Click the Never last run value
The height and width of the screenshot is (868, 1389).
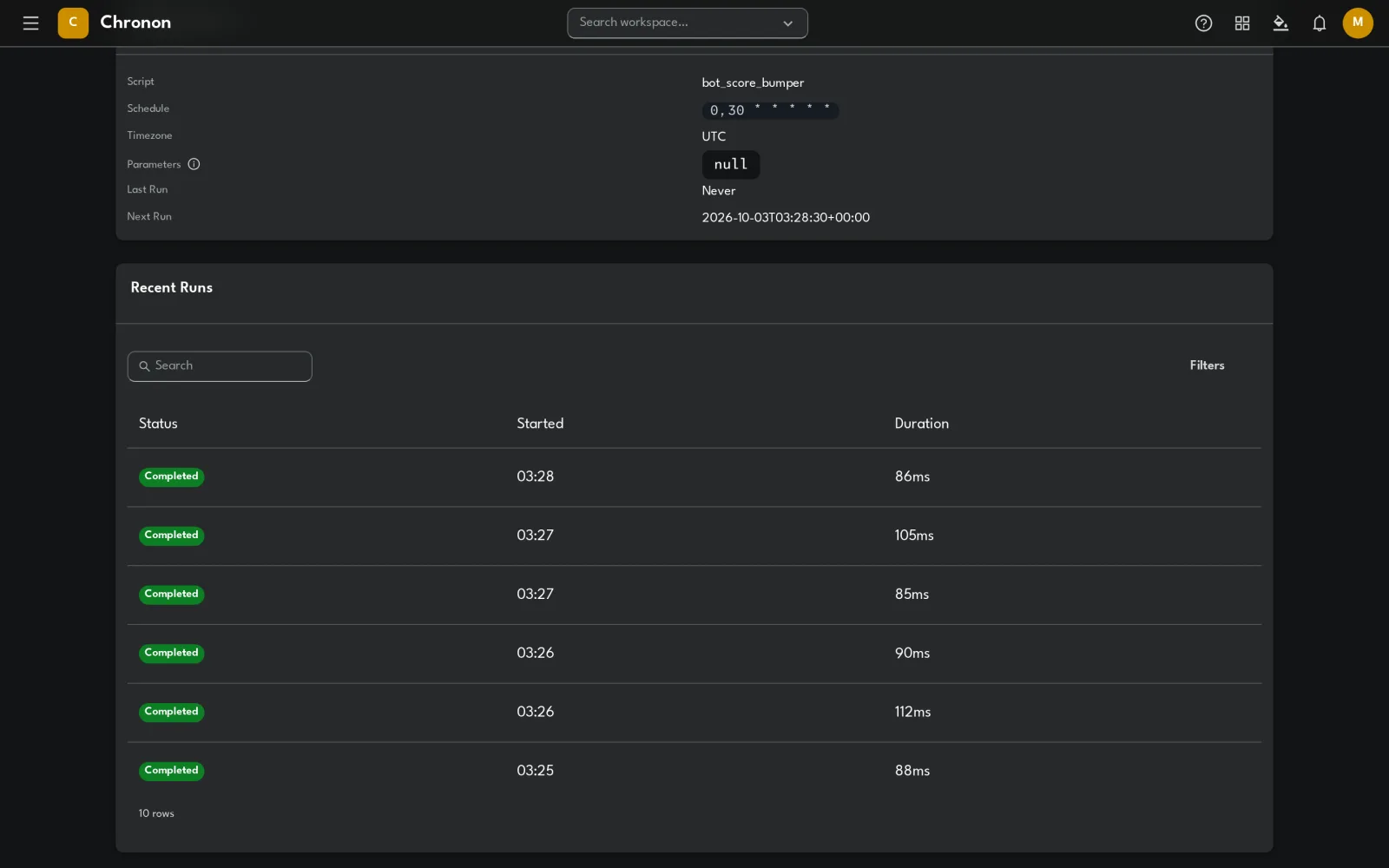(718, 191)
